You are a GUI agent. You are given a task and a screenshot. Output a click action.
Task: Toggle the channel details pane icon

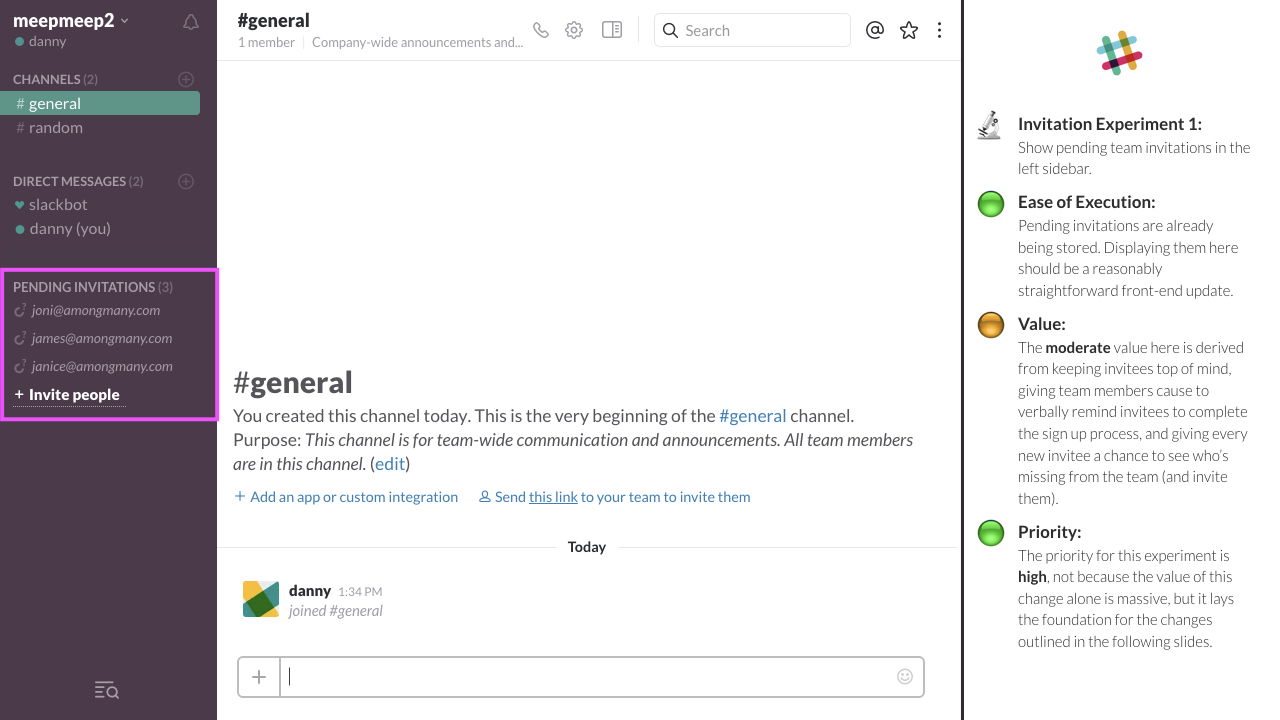point(612,30)
